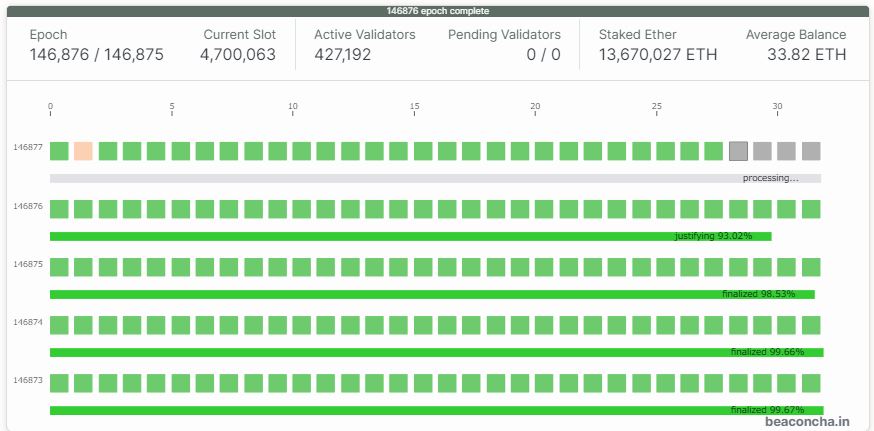Open epoch 146874 row label

pyautogui.click(x=27, y=322)
